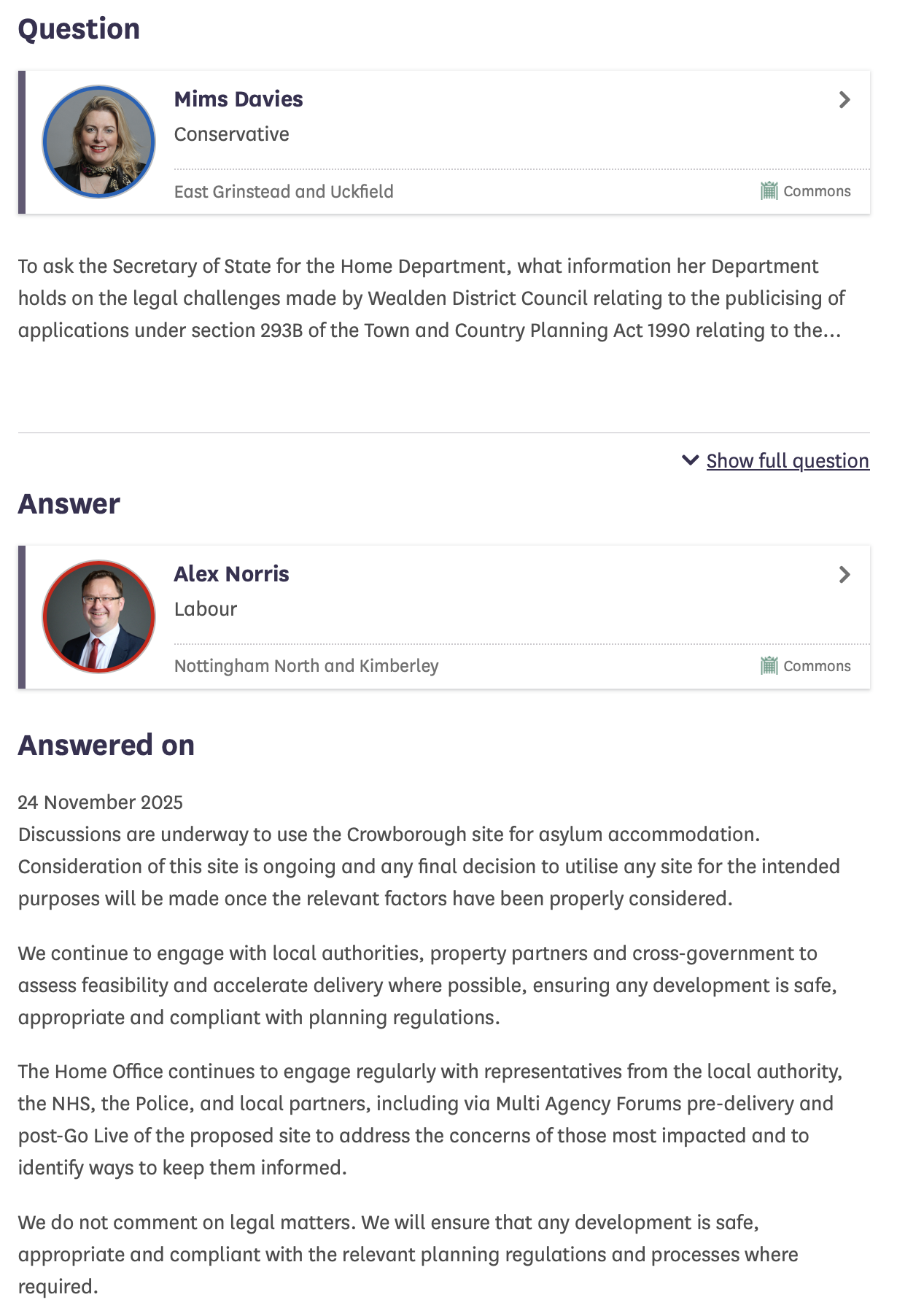Open Alex Norris portrait photo

(x=98, y=617)
